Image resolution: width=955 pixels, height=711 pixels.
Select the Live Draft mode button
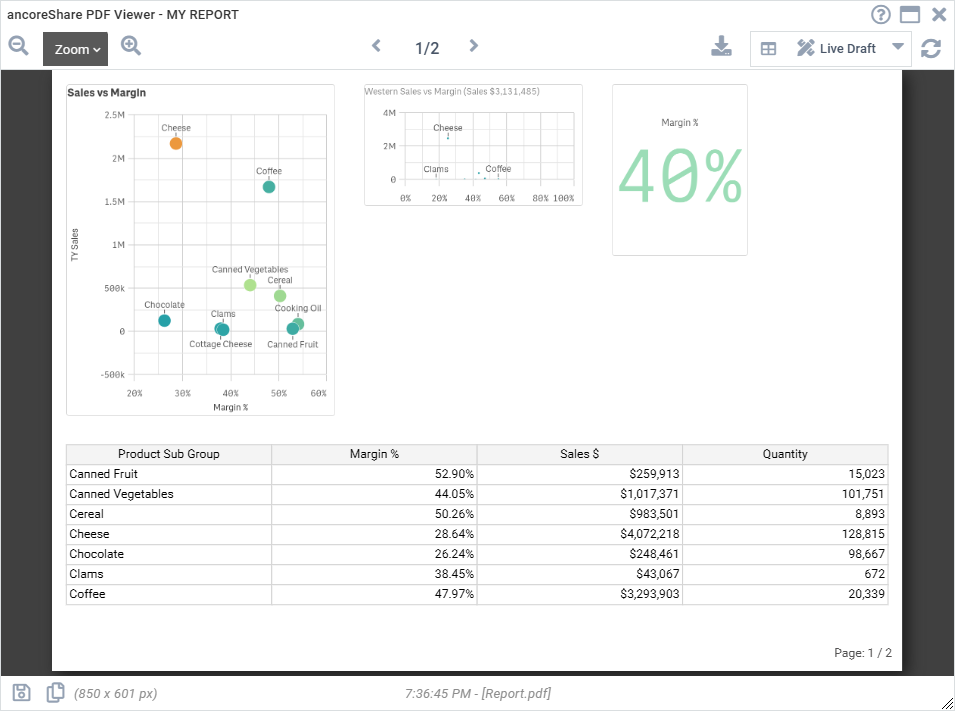(x=836, y=48)
